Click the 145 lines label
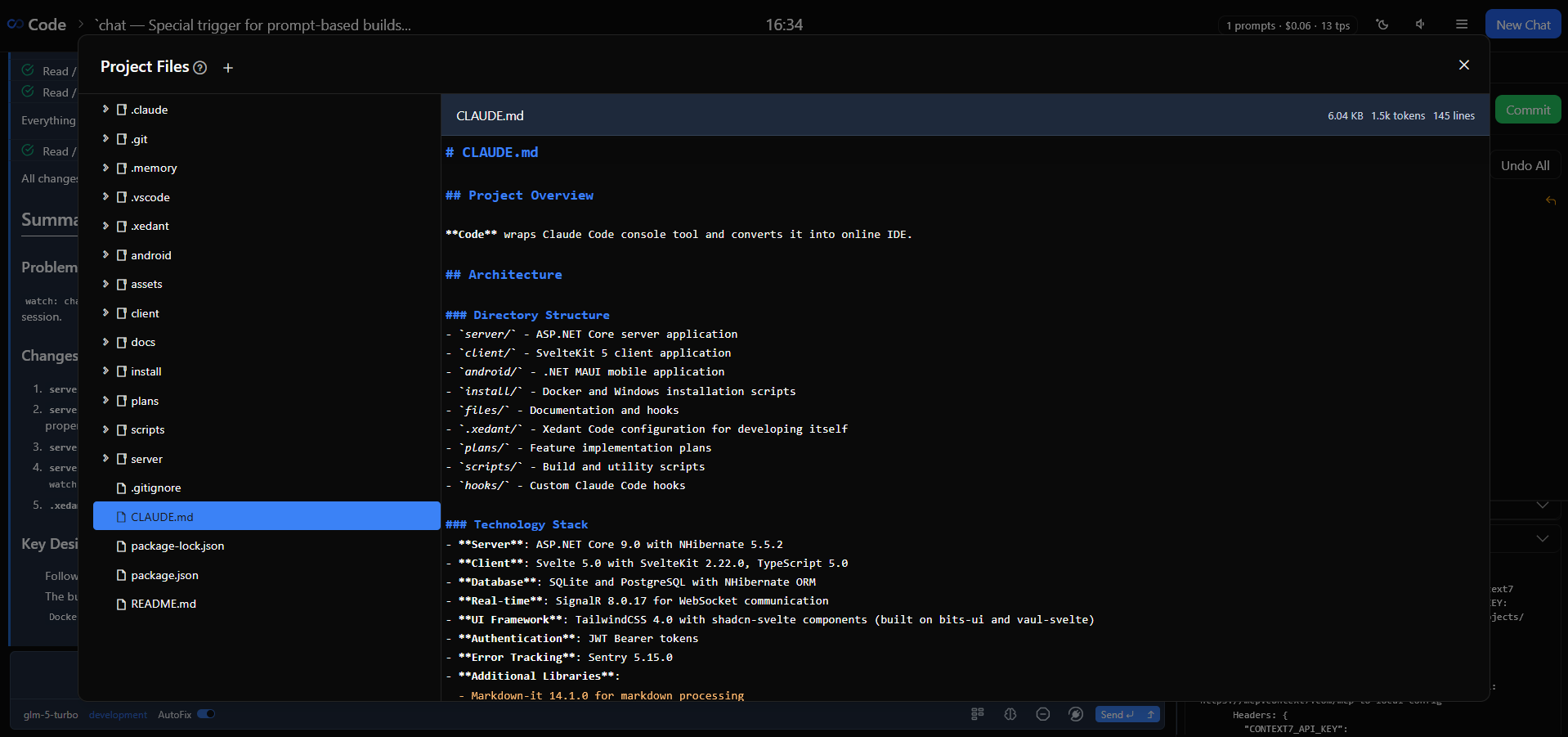The image size is (1568, 737). click(1454, 116)
